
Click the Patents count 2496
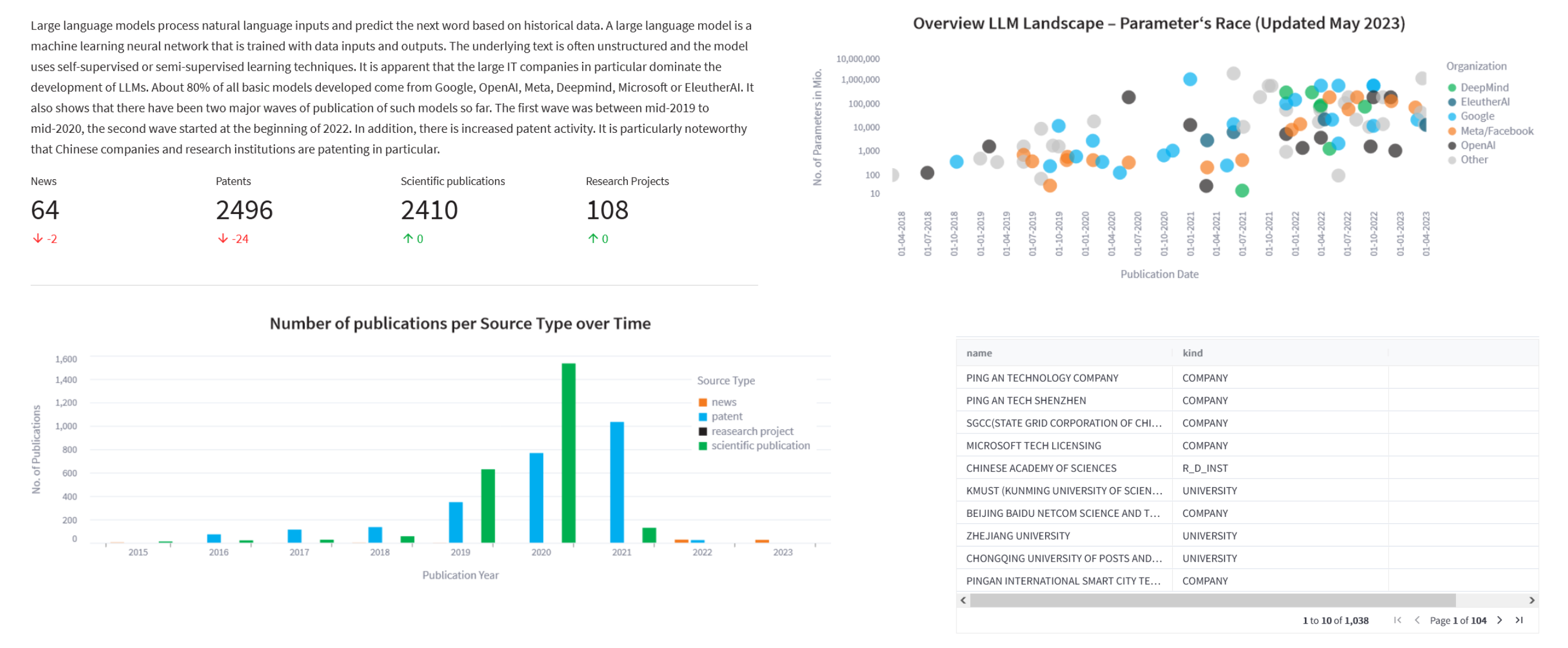(x=244, y=211)
